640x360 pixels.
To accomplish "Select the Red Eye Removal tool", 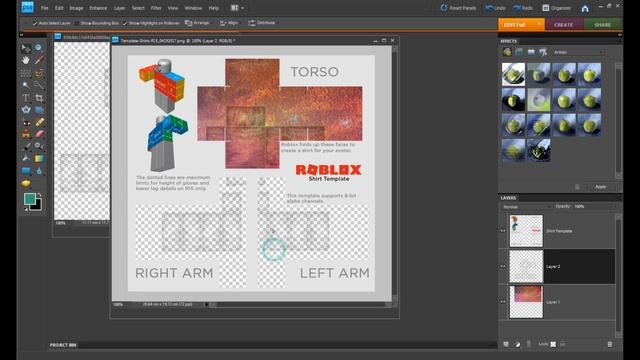I will pos(26,122).
